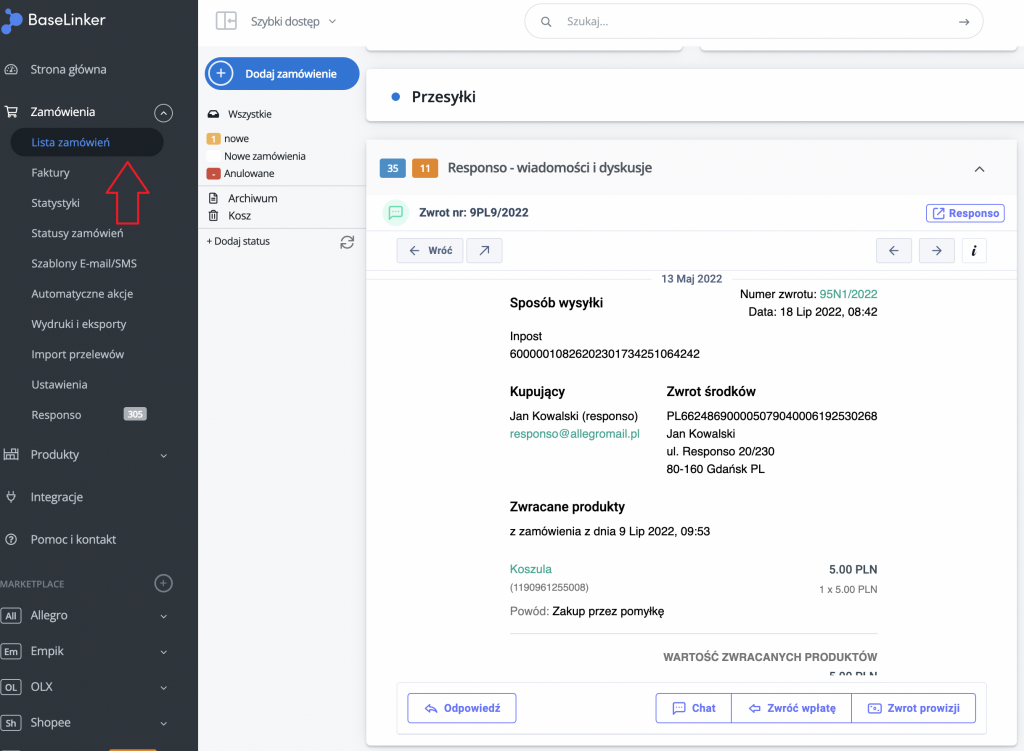
Task: Click the sidebar panel toggle icon
Action: coord(226,21)
